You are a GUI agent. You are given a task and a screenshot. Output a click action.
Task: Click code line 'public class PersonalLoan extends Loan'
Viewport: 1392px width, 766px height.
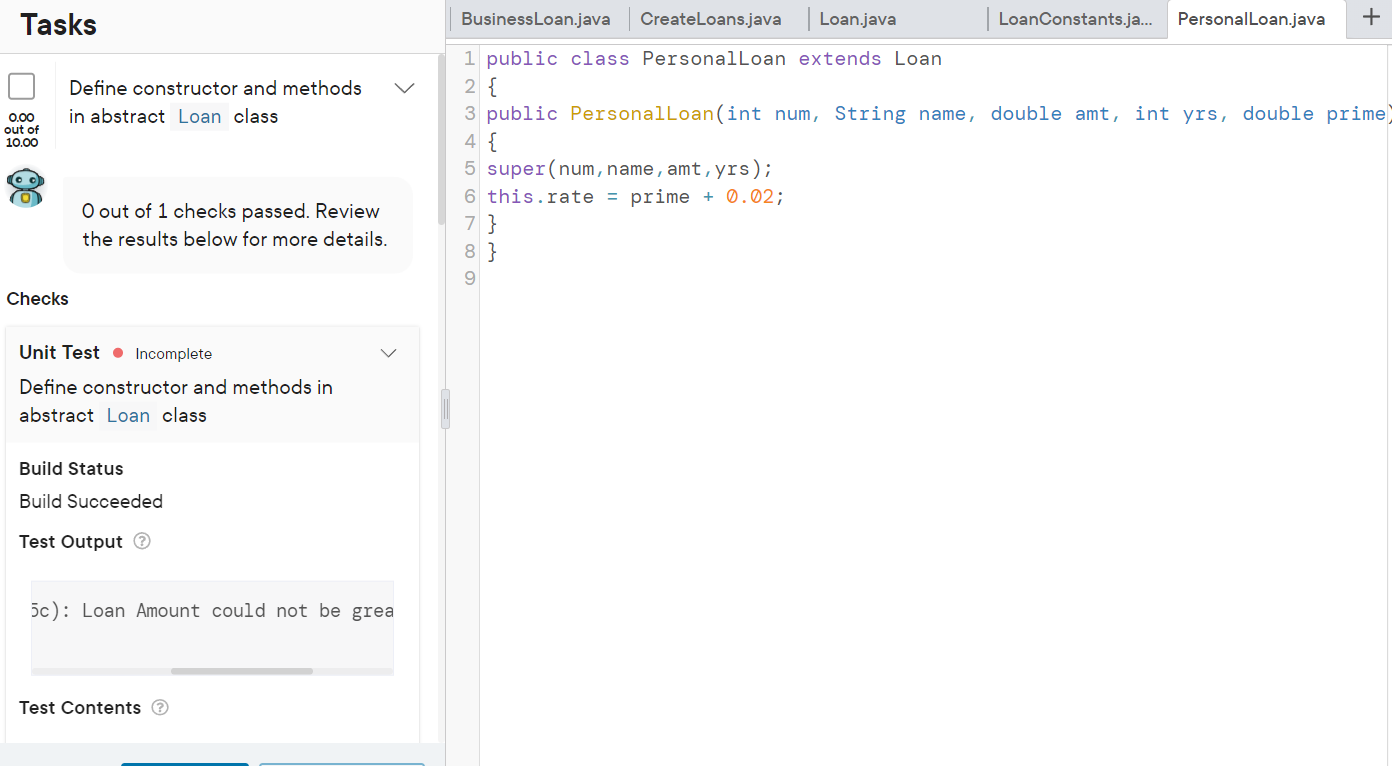tap(714, 59)
